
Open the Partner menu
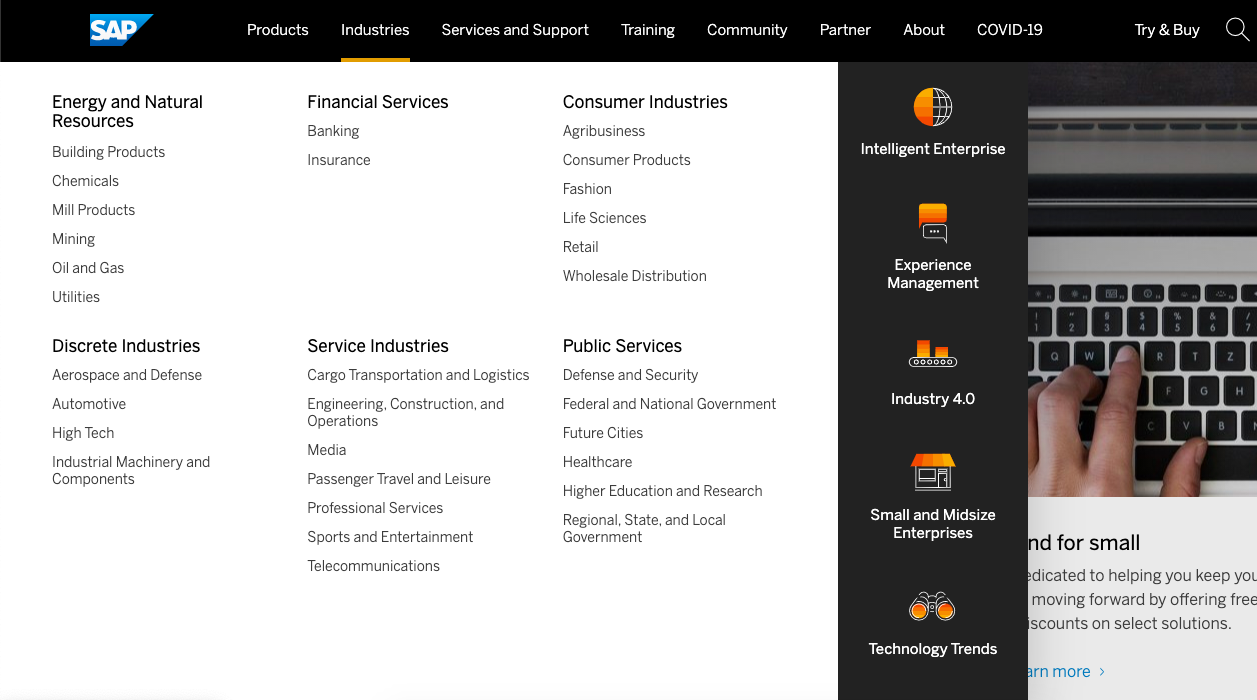point(845,30)
